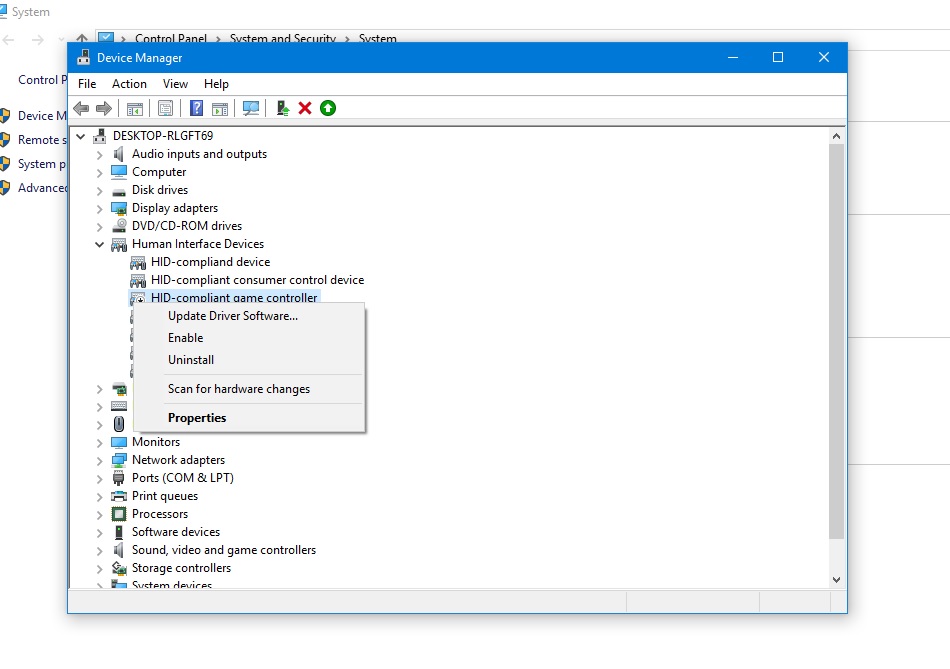Click System and Security in the breadcrumb

coord(282,39)
